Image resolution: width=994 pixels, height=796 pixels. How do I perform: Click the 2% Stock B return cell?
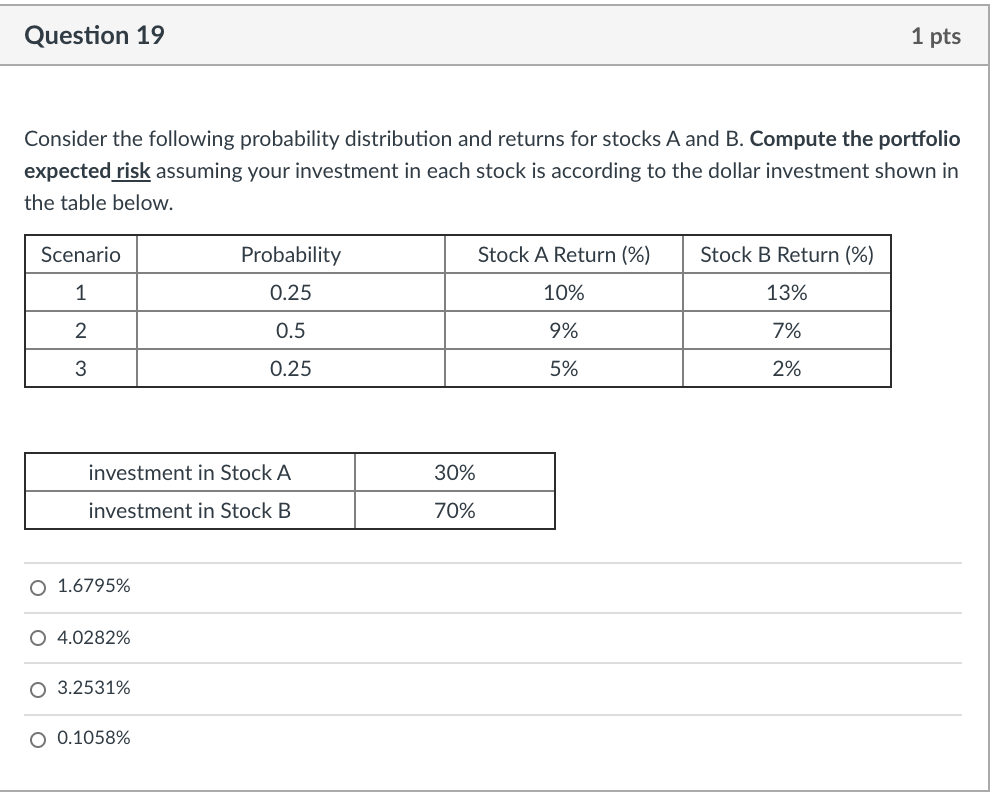click(x=786, y=368)
